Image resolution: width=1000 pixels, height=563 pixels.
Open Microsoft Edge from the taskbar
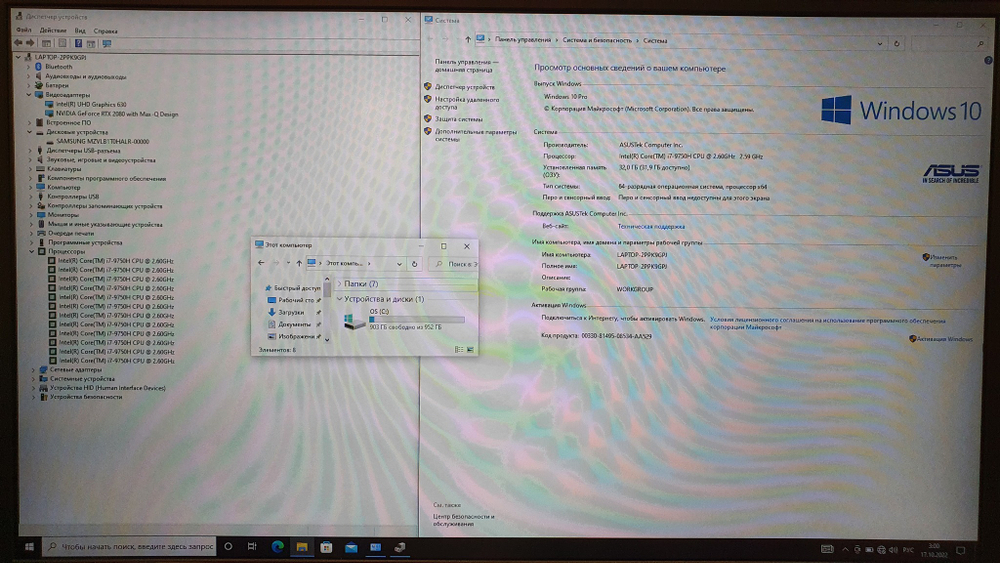click(277, 546)
